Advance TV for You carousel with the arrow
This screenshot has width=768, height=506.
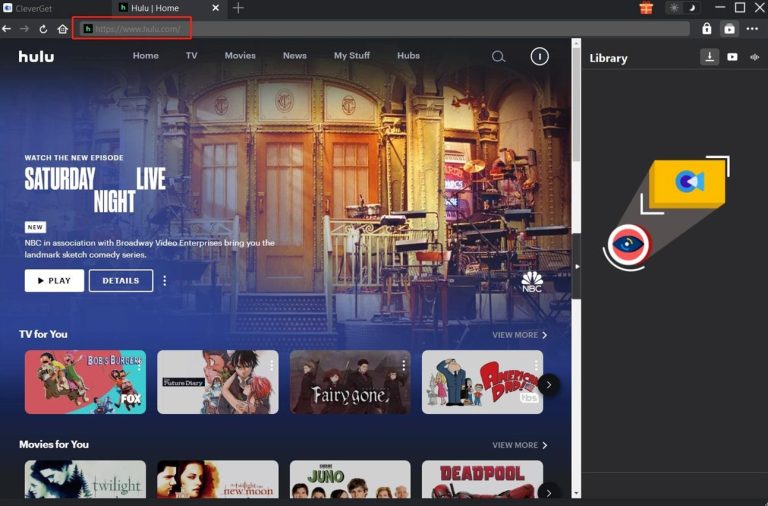[549, 385]
